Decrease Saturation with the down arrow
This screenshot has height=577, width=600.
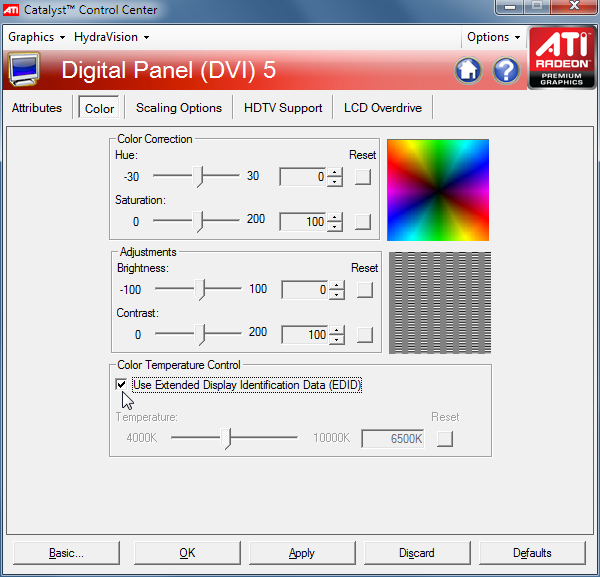(335, 226)
